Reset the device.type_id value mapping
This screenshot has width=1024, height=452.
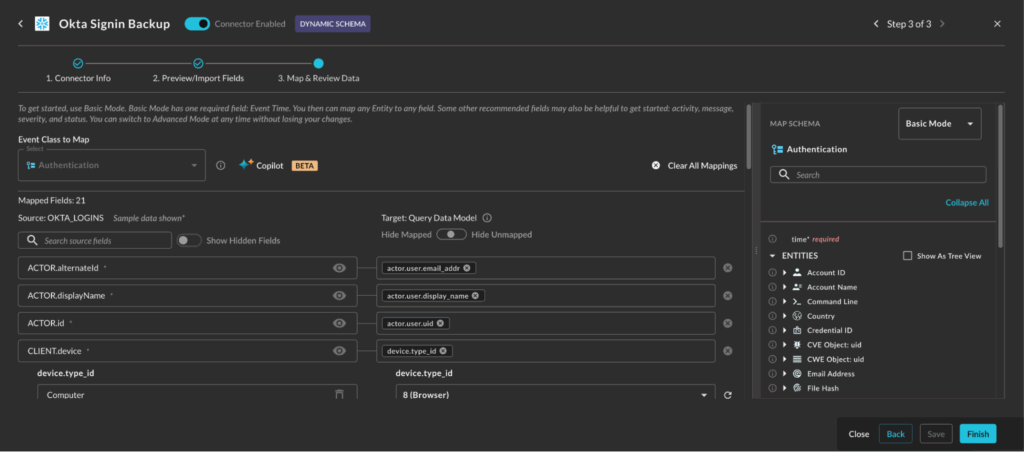(728, 395)
